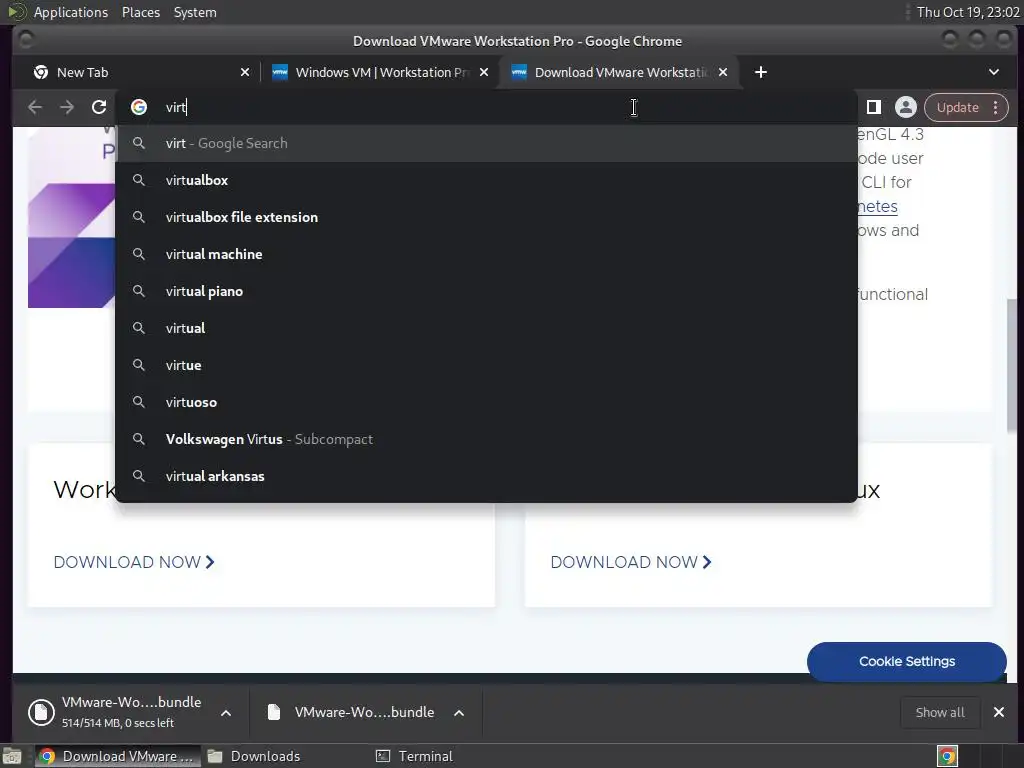Open the Applications menu

tap(71, 12)
